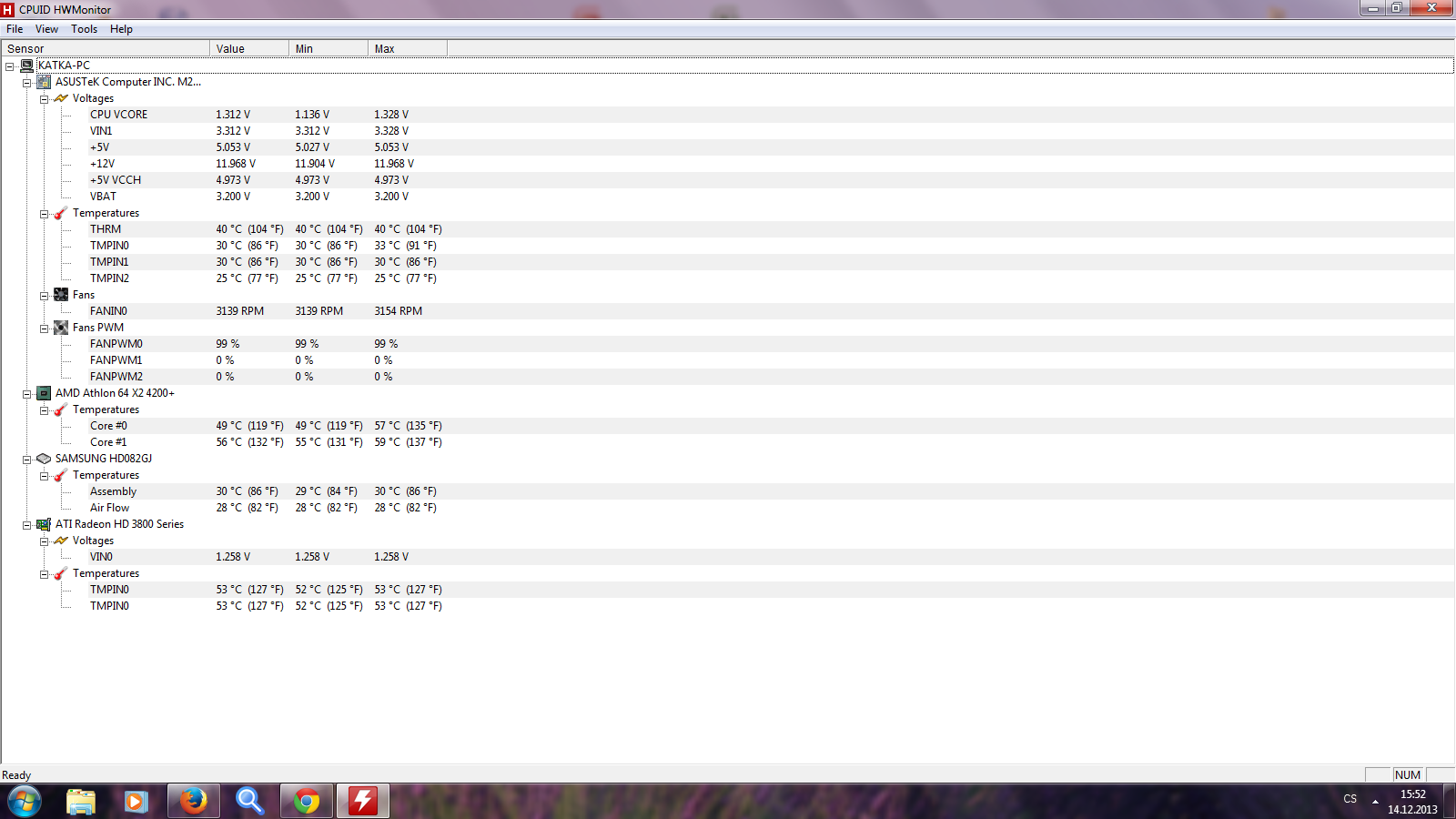This screenshot has width=1456, height=819.
Task: Click the SAMSUNG hard drive icon
Action: pos(44,459)
